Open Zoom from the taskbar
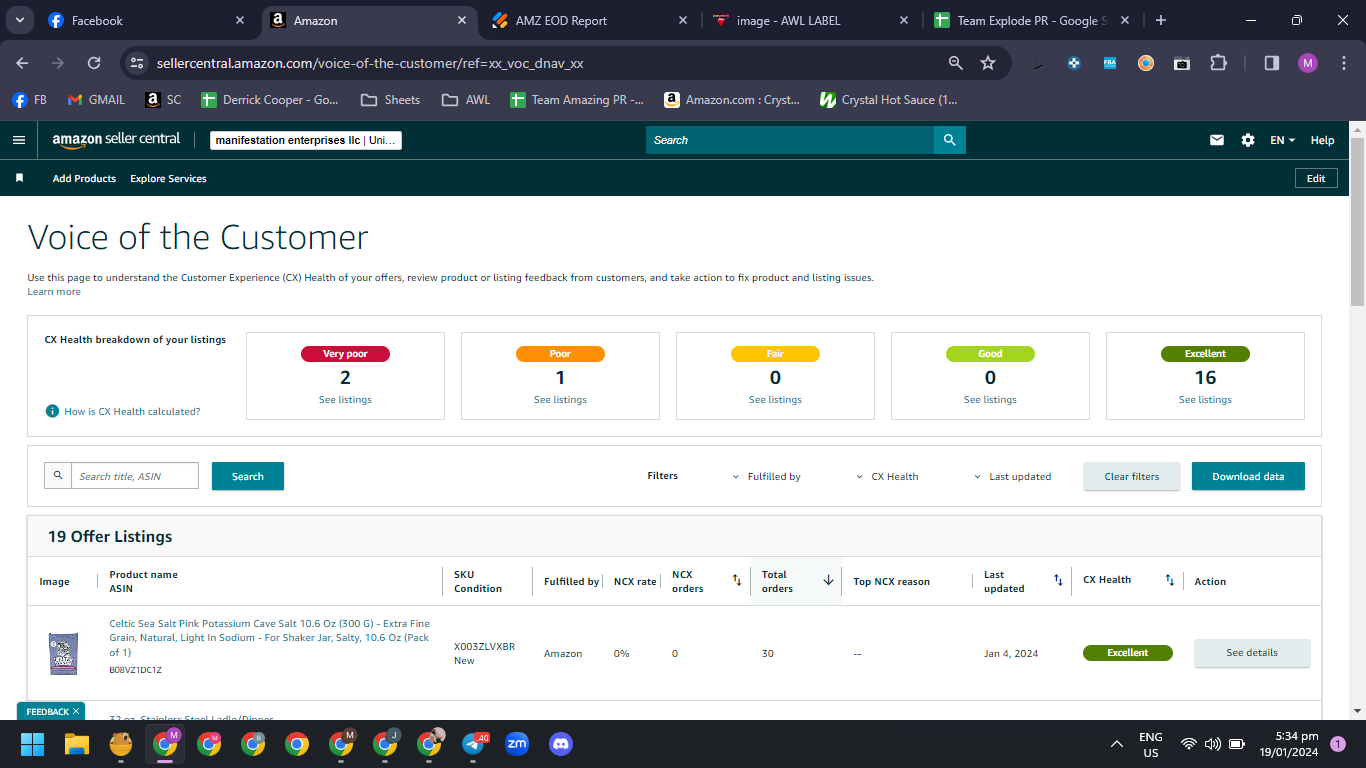Image resolution: width=1366 pixels, height=768 pixels. [x=517, y=744]
